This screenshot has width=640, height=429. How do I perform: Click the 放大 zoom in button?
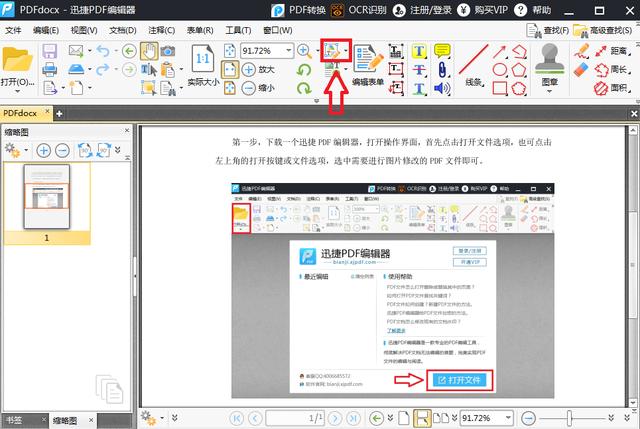pos(258,69)
